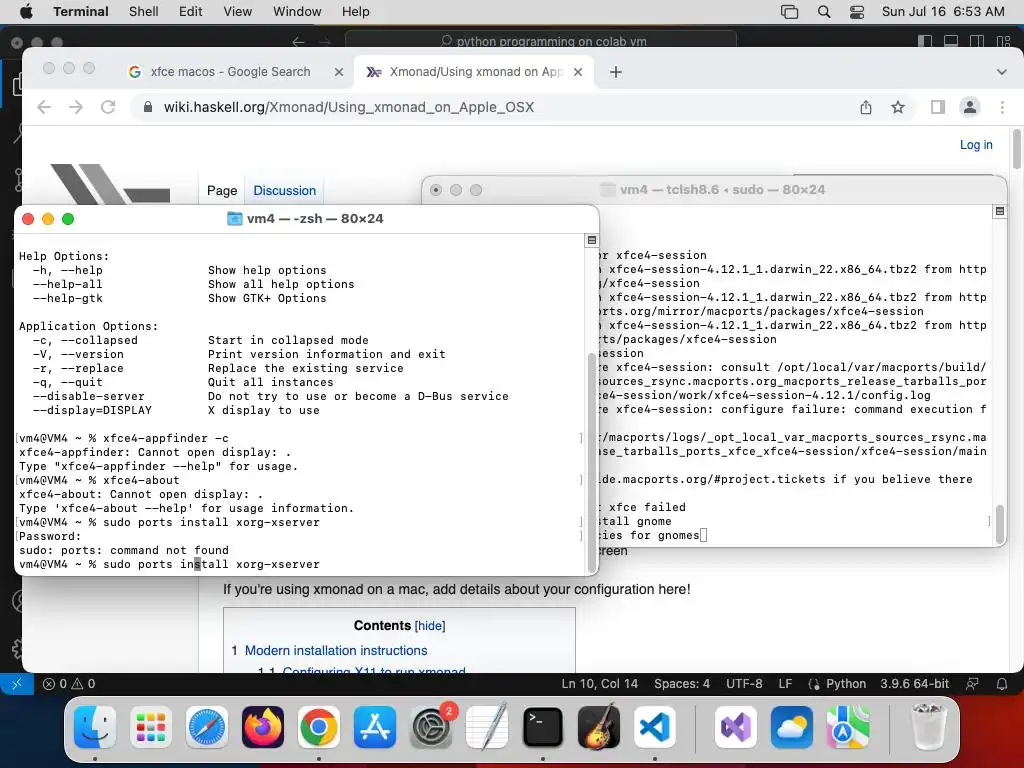Open a new Chrome tab with the plus button

[x=616, y=72]
